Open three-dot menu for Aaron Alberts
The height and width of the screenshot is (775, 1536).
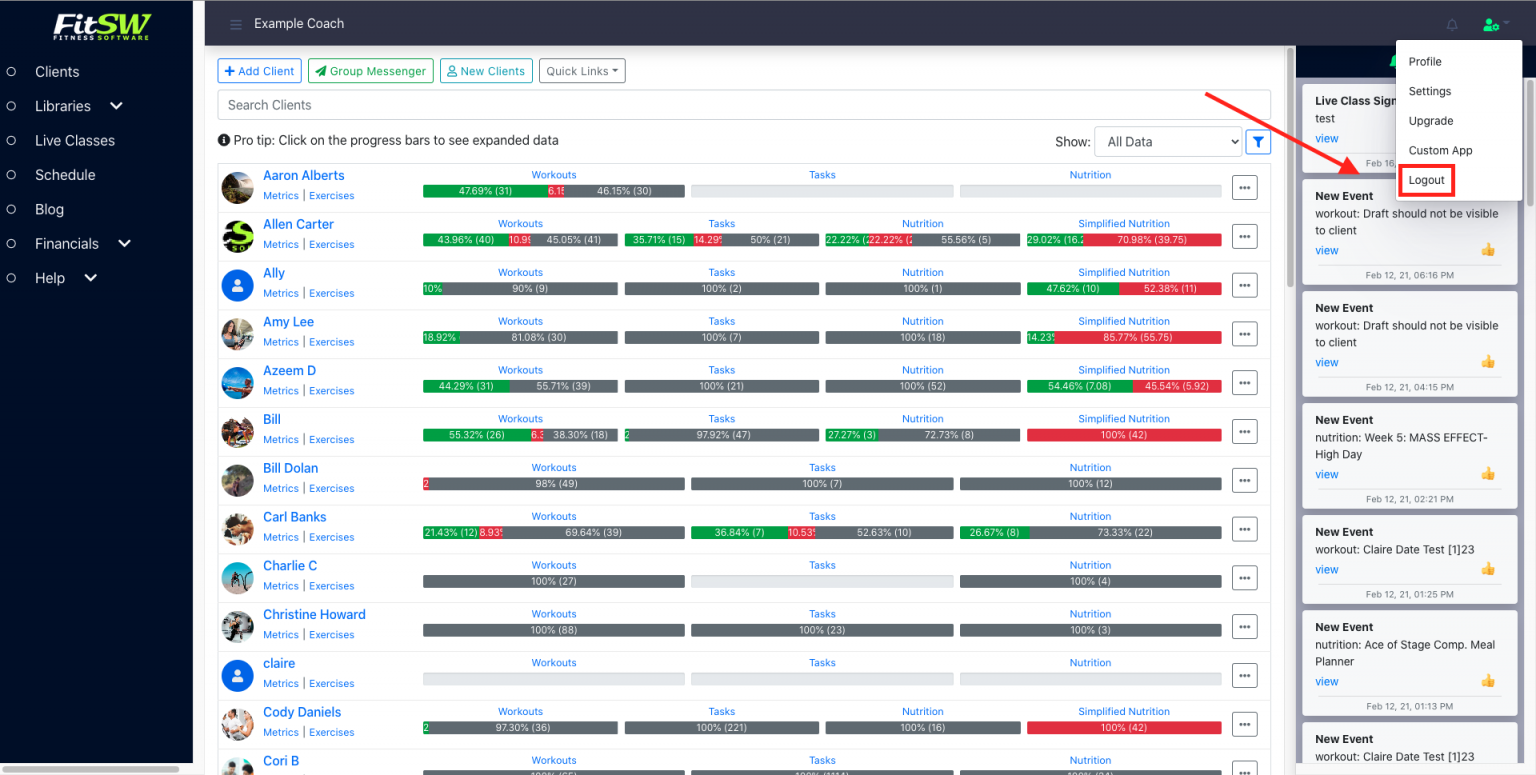point(1244,187)
